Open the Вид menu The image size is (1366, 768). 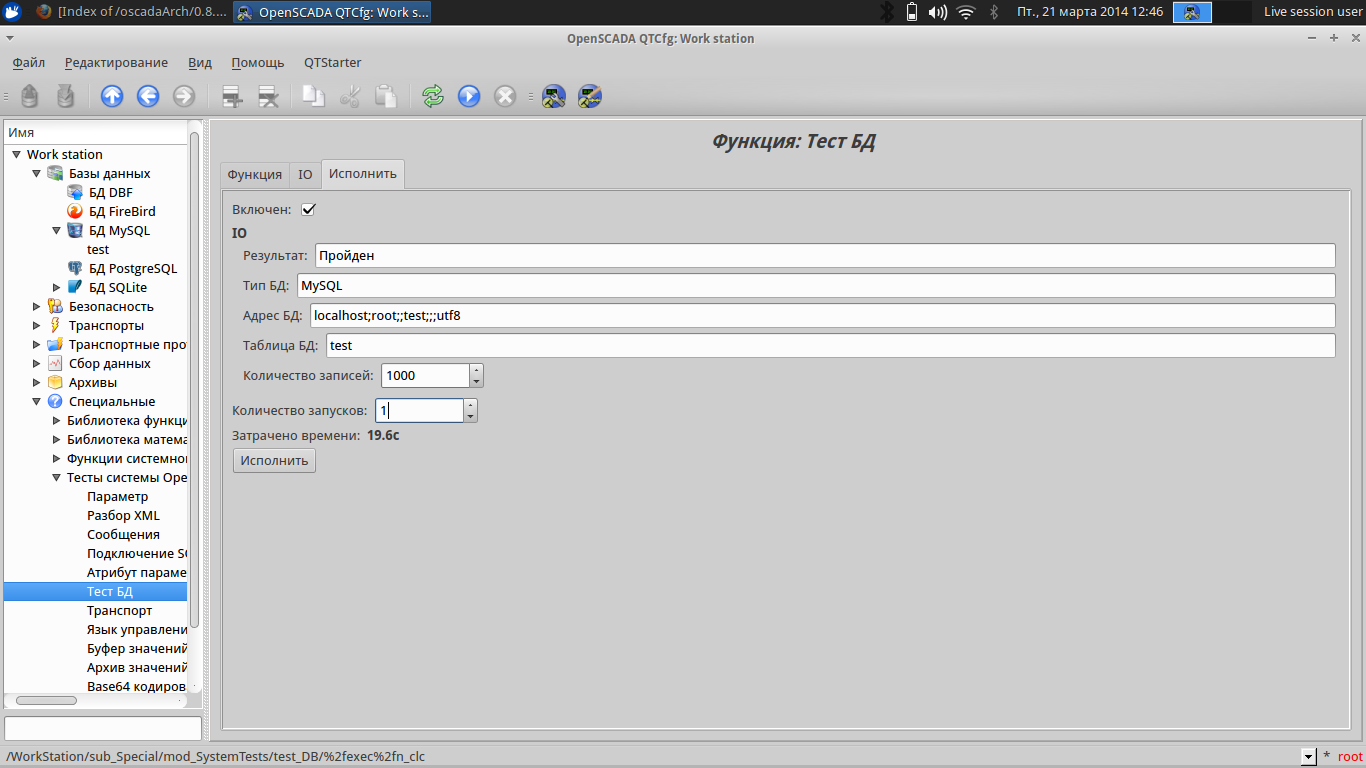200,62
